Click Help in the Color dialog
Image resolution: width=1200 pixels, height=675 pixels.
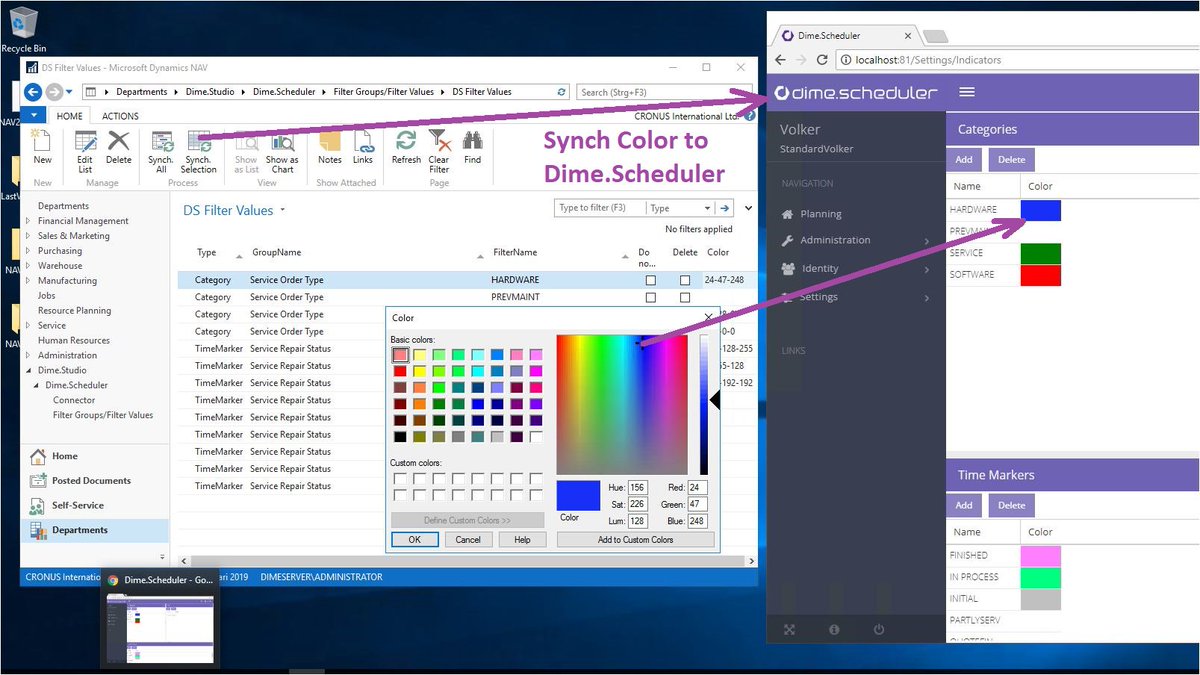click(522, 539)
